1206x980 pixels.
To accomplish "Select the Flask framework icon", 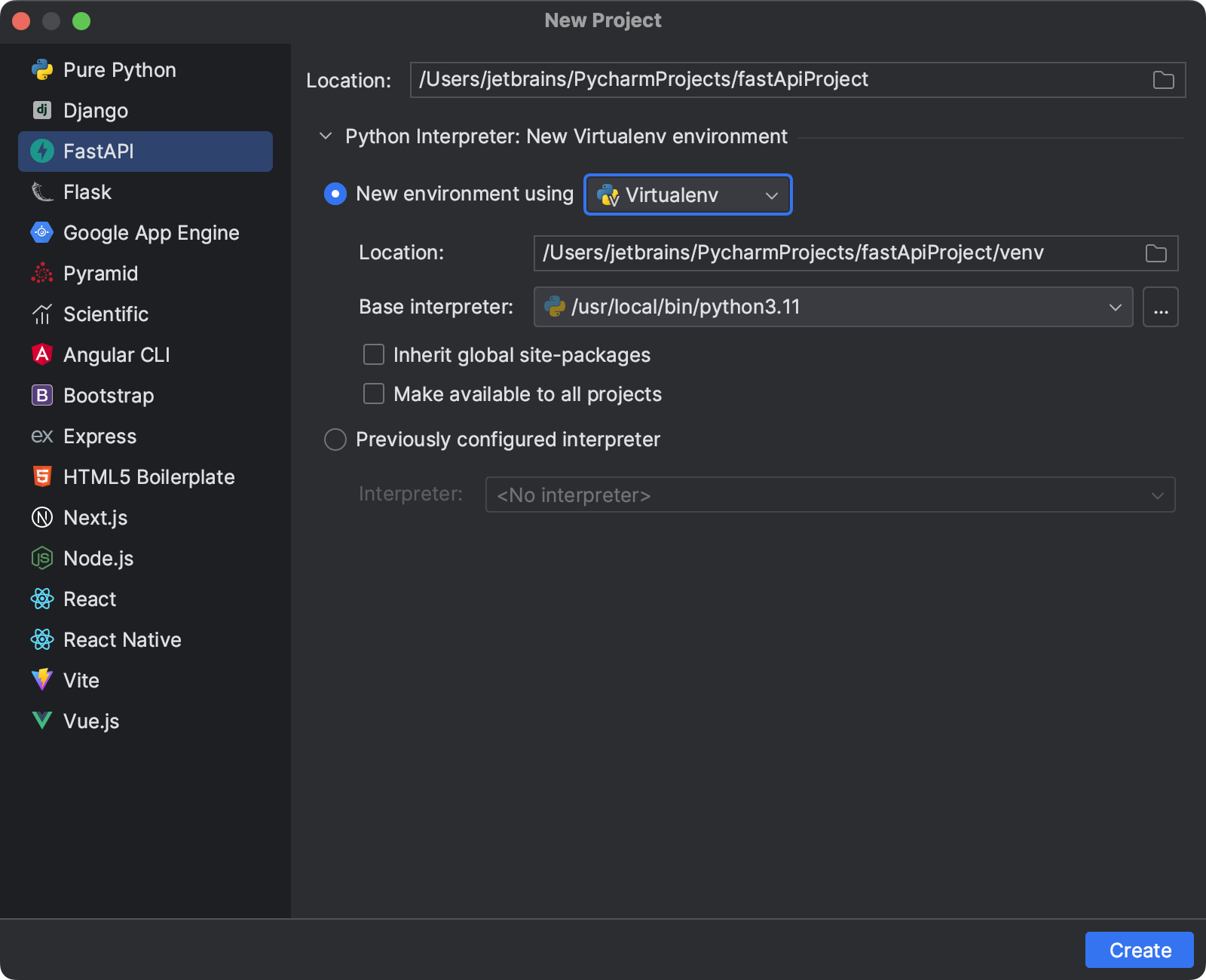I will coord(43,192).
